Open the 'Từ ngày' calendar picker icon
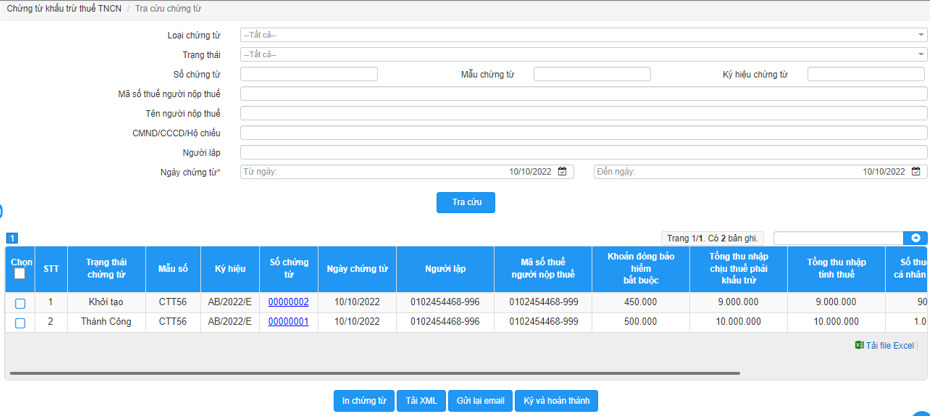Image resolution: width=930 pixels, height=416 pixels. 562,172
